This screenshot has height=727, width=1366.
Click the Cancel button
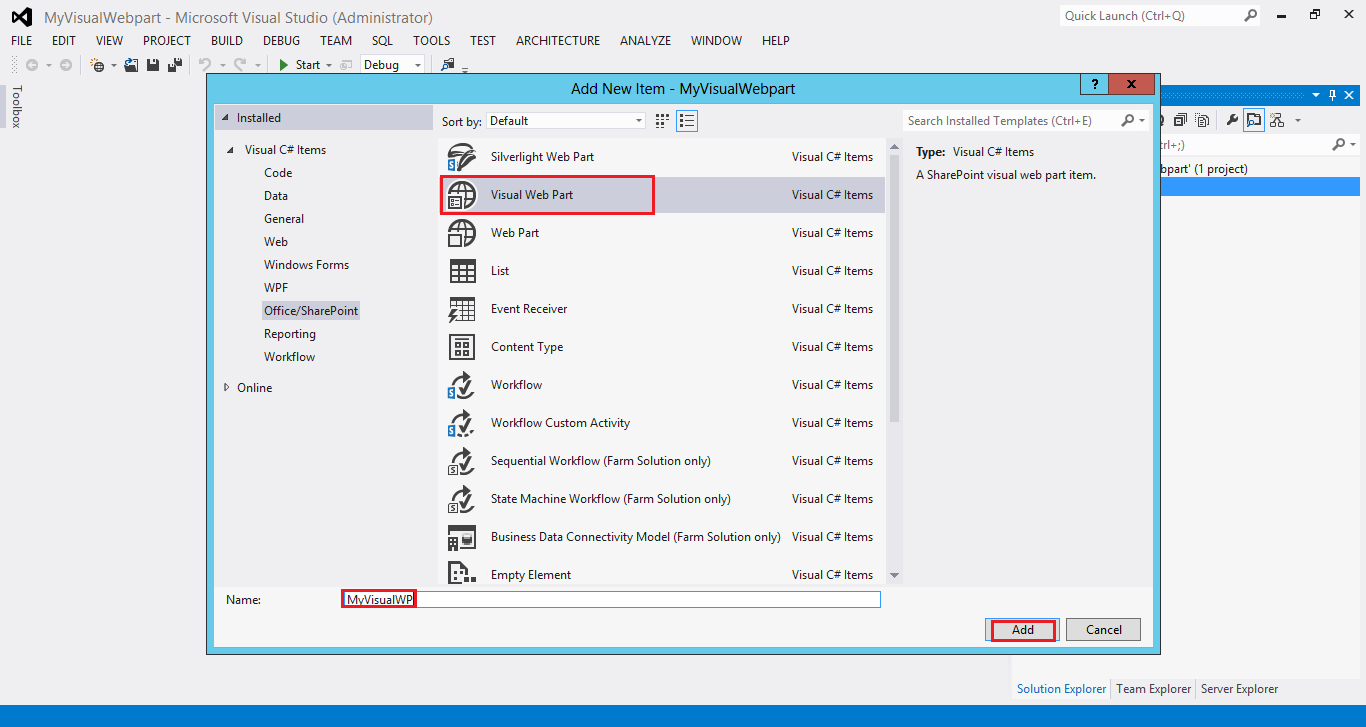click(x=1104, y=630)
